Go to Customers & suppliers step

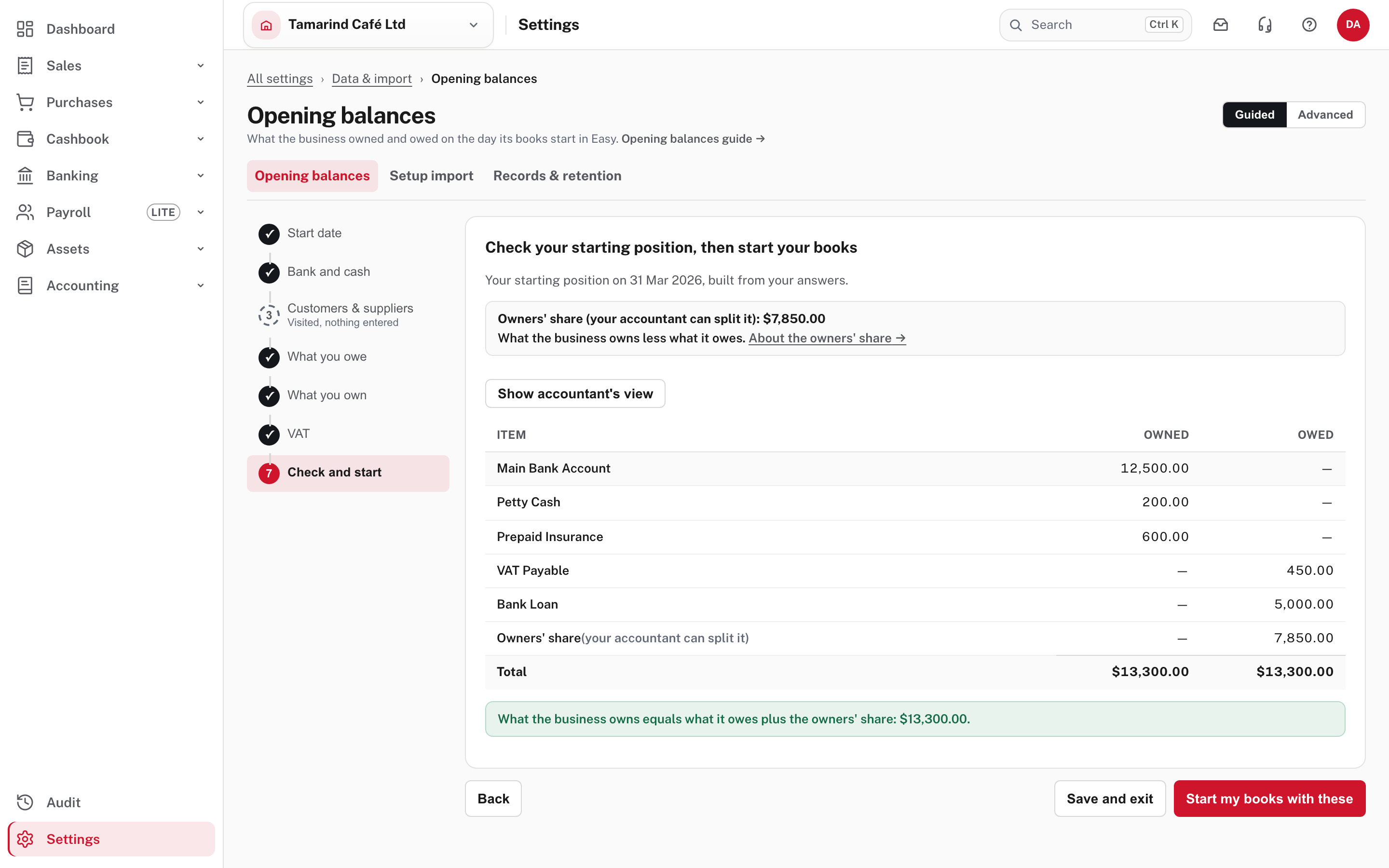click(x=348, y=314)
